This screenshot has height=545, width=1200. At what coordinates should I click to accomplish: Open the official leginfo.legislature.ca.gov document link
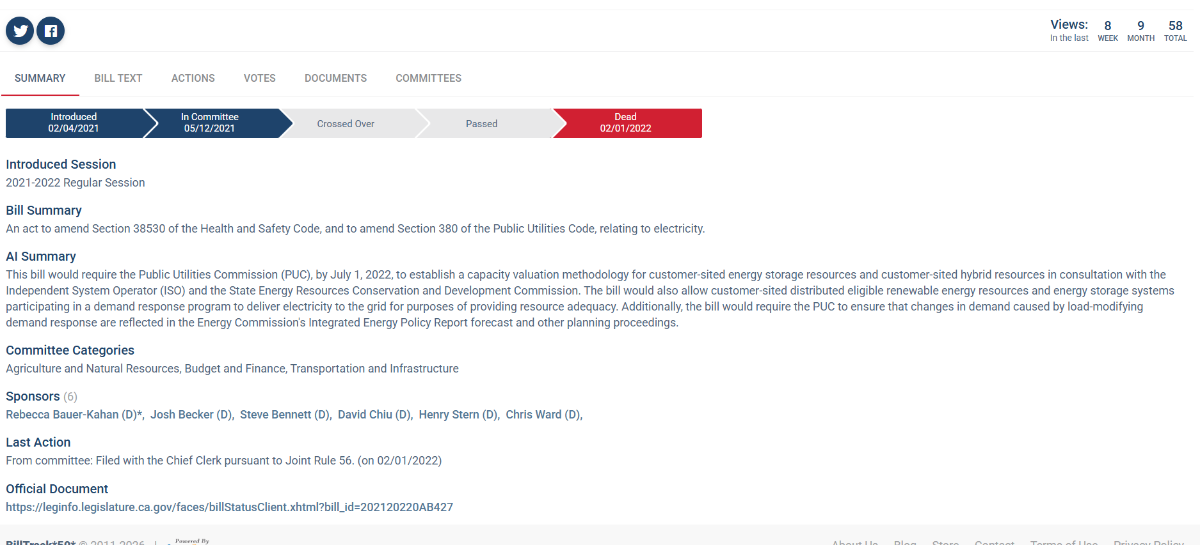tap(229, 507)
